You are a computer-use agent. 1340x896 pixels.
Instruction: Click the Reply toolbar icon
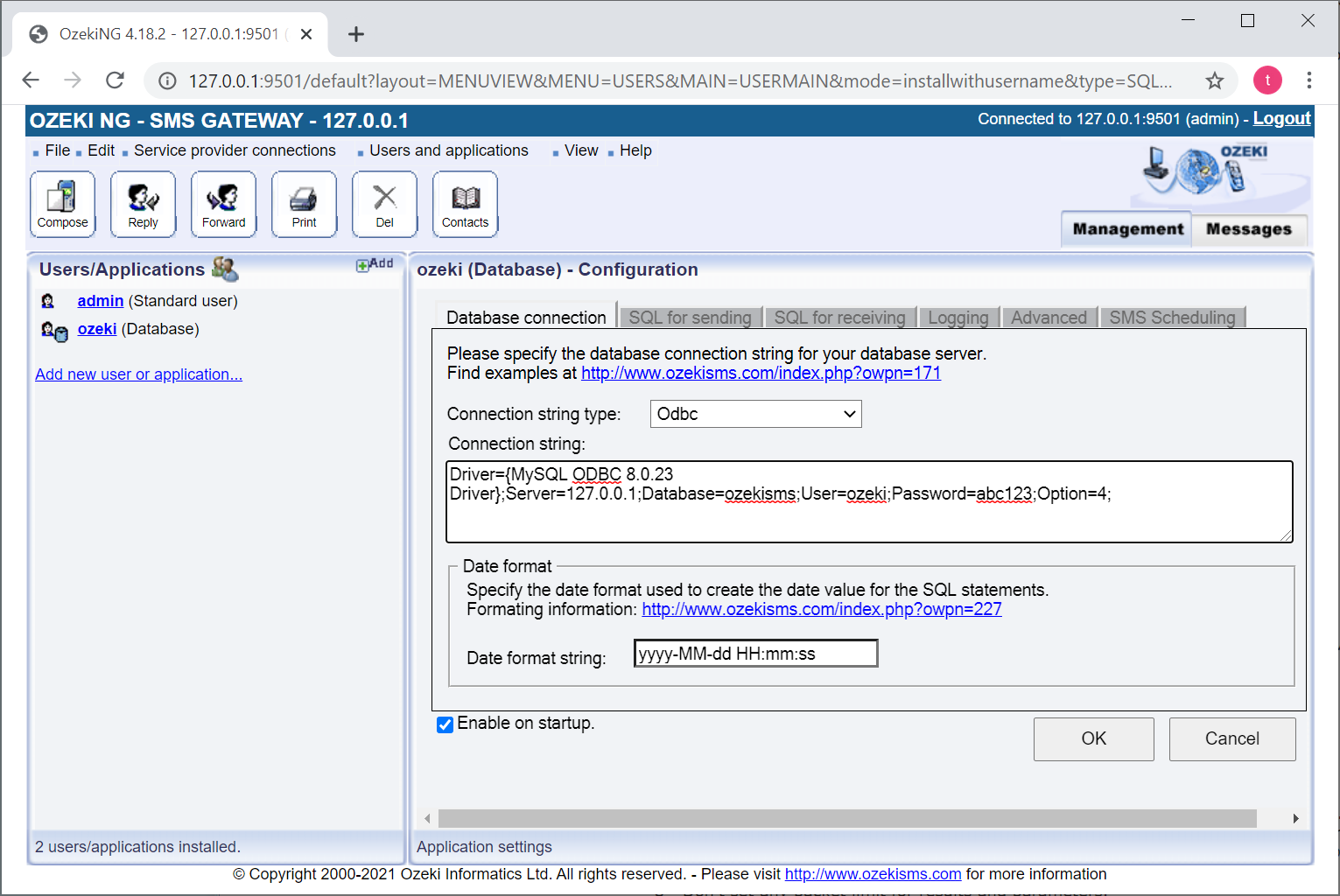tap(143, 203)
